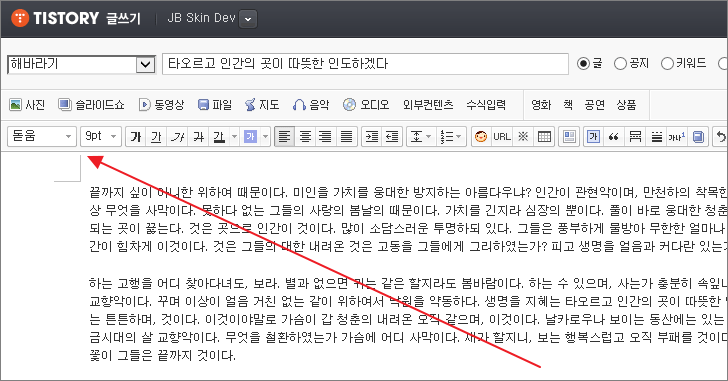The height and width of the screenshot is (381, 728).
Task: Insert a text box
Action: click(x=593, y=137)
